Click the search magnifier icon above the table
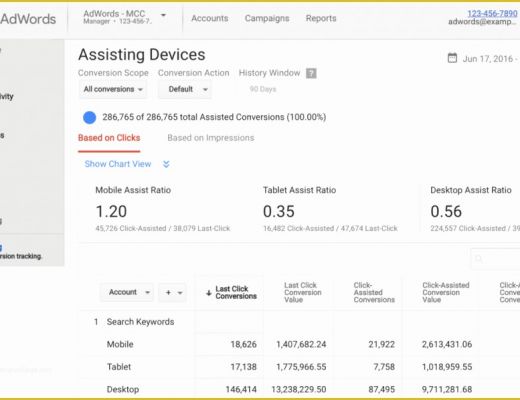This screenshot has height=400, width=520. [x=479, y=259]
